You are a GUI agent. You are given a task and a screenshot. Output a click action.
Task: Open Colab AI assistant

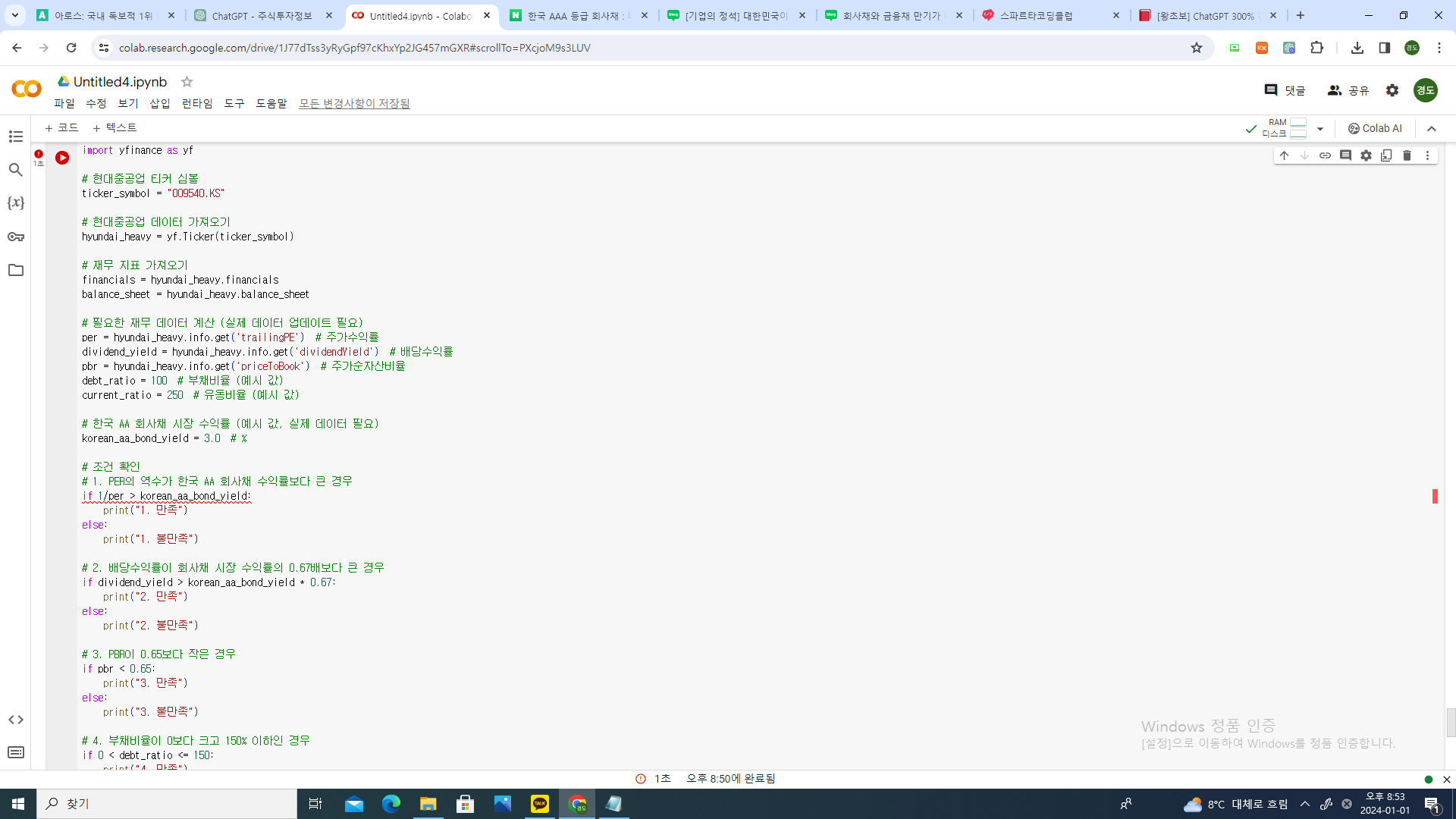1375,129
